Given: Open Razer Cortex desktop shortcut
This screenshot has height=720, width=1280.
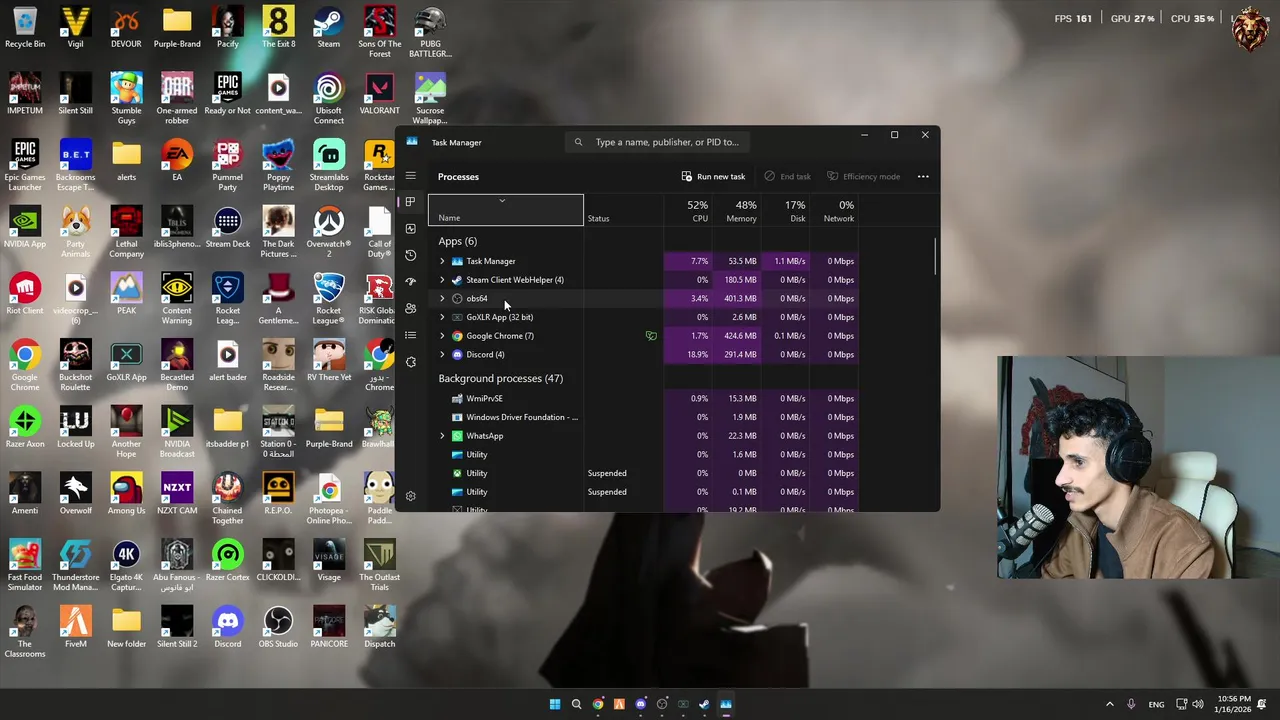Looking at the screenshot, I should [228, 560].
